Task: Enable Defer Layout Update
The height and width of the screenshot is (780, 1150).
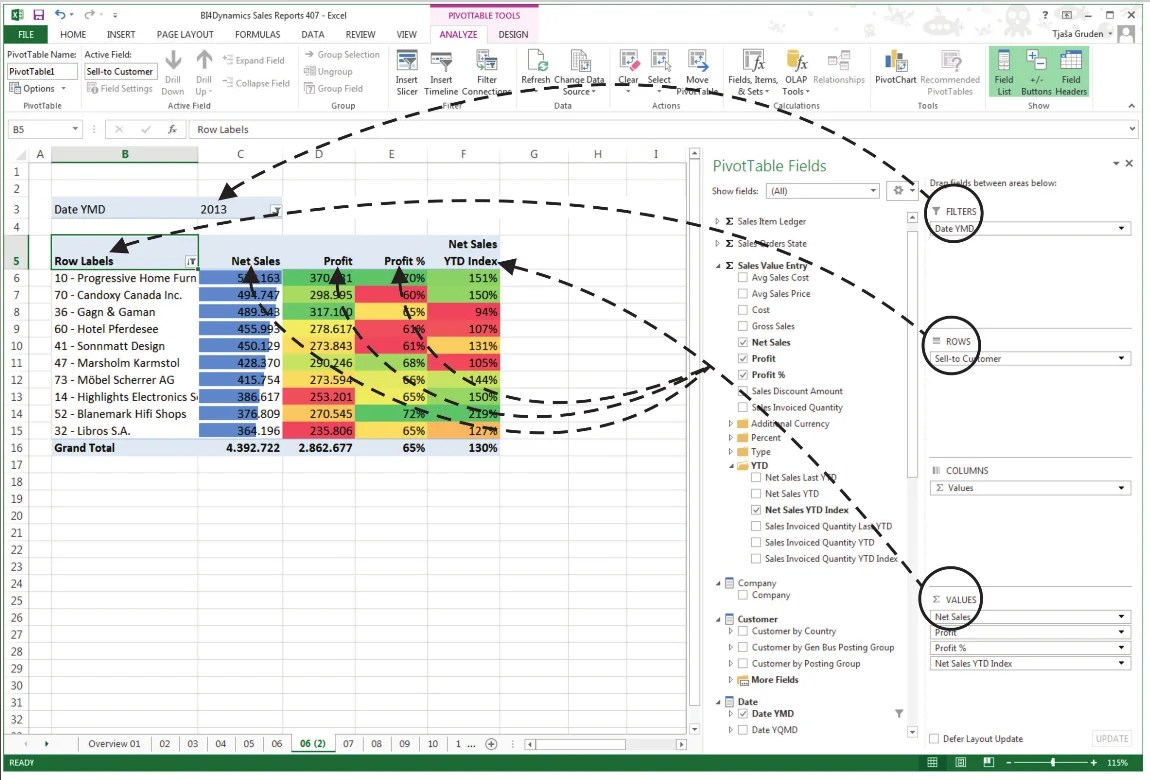Action: point(933,738)
